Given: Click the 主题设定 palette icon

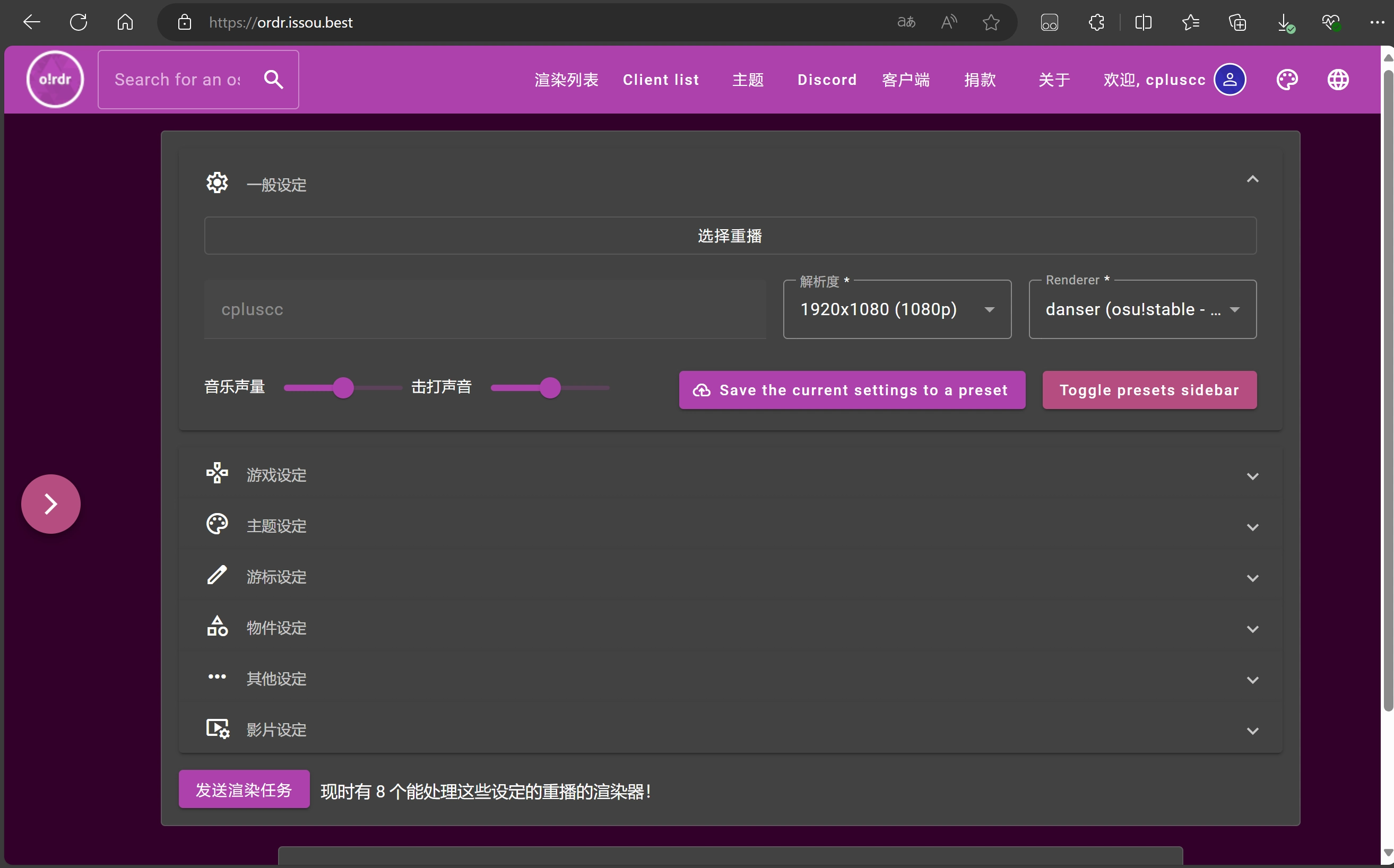Looking at the screenshot, I should pyautogui.click(x=217, y=524).
